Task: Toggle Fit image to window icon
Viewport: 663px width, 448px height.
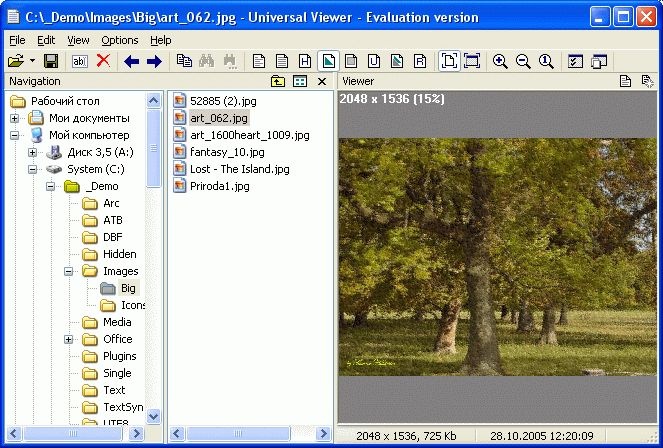Action: (449, 61)
